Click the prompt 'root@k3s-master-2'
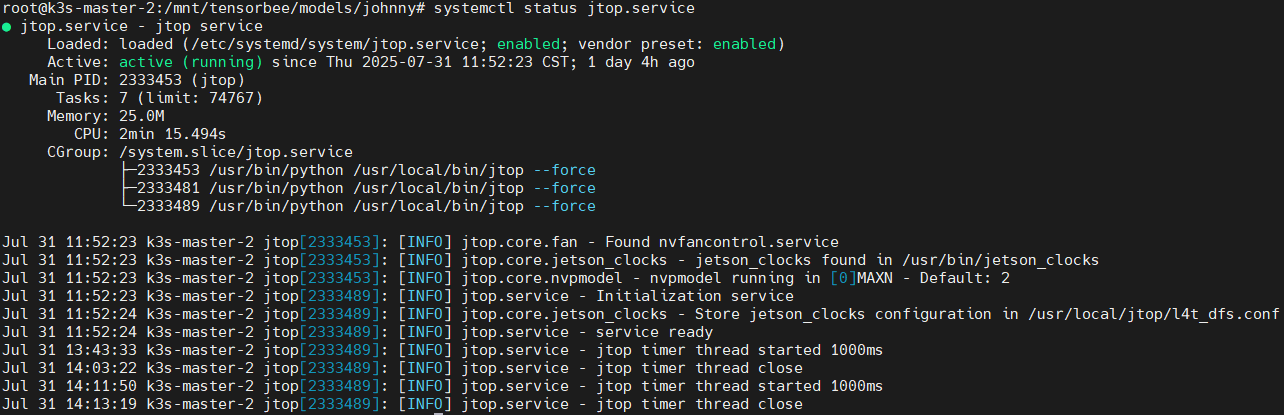The width and height of the screenshot is (1284, 415). coord(76,8)
